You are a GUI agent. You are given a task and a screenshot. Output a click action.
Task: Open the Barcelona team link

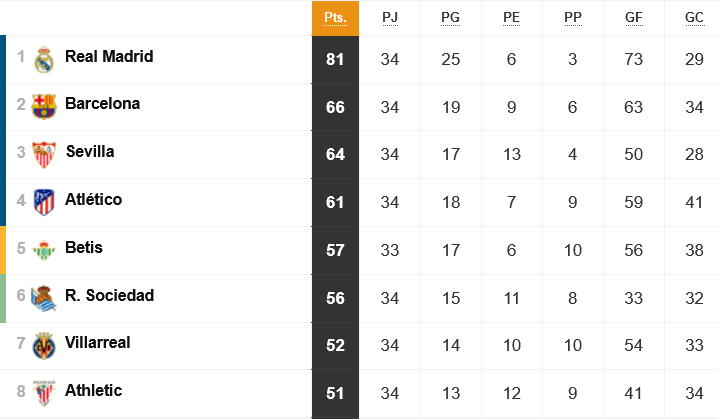tap(103, 104)
